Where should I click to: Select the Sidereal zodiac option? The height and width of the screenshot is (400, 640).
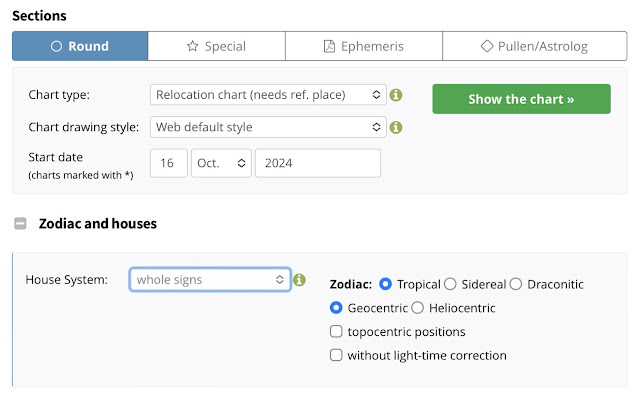click(x=450, y=284)
